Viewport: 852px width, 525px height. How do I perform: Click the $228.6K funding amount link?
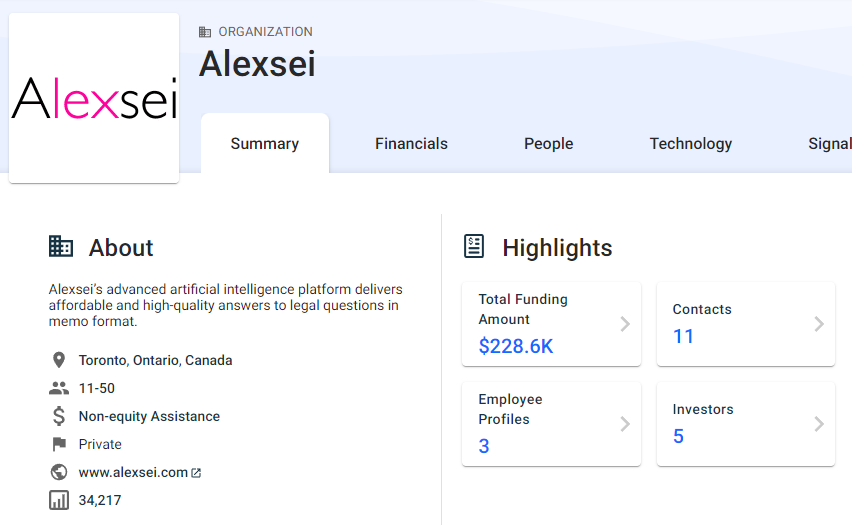pyautogui.click(x=515, y=347)
